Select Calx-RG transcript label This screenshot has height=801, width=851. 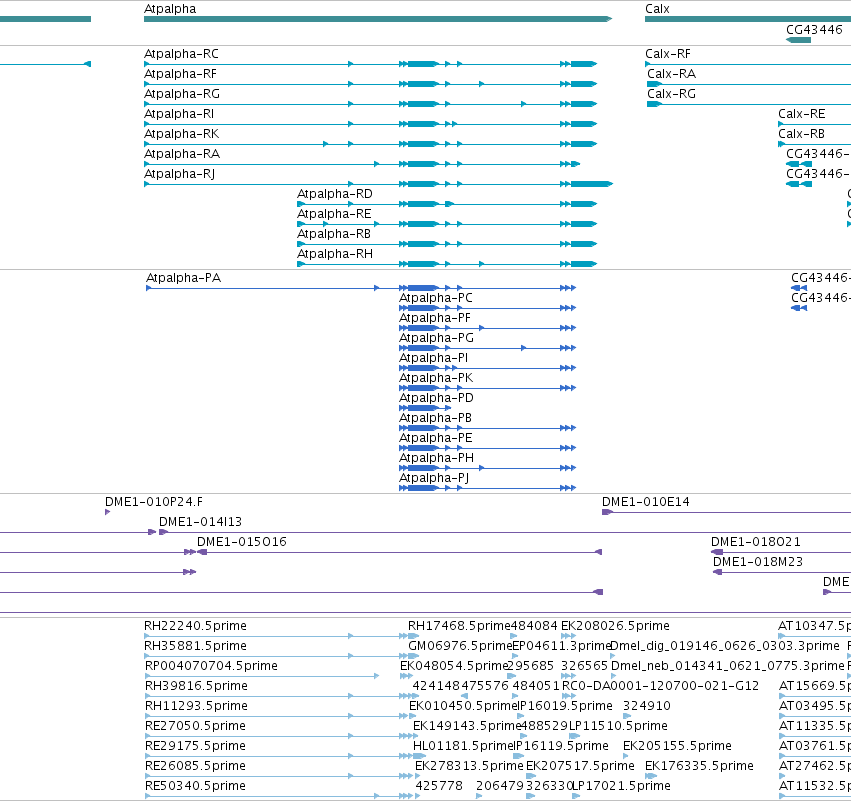[x=671, y=94]
